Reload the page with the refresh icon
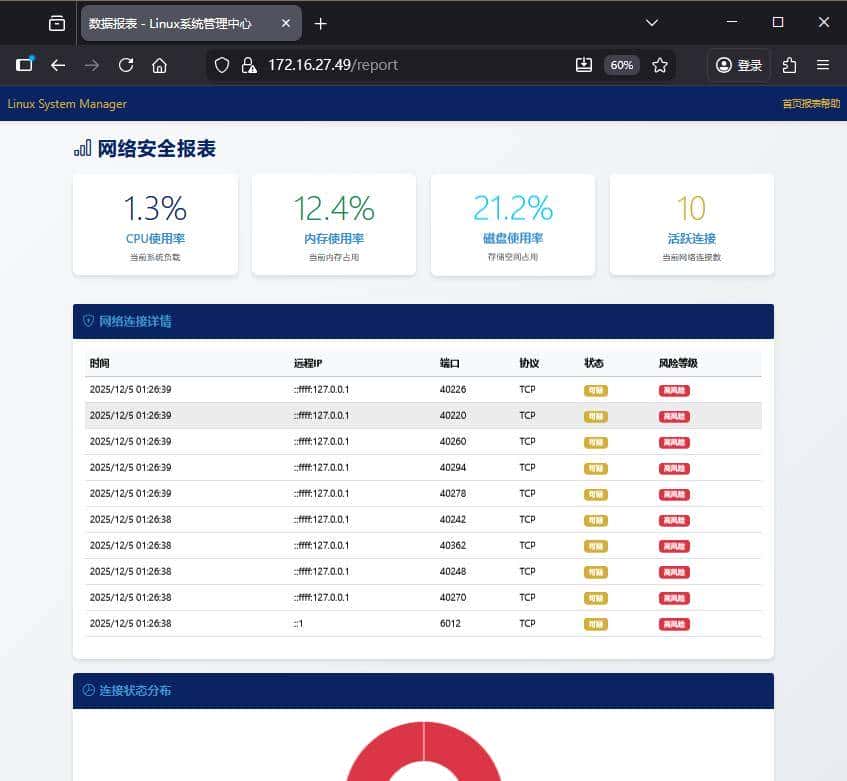The width and height of the screenshot is (847, 781). click(x=125, y=64)
